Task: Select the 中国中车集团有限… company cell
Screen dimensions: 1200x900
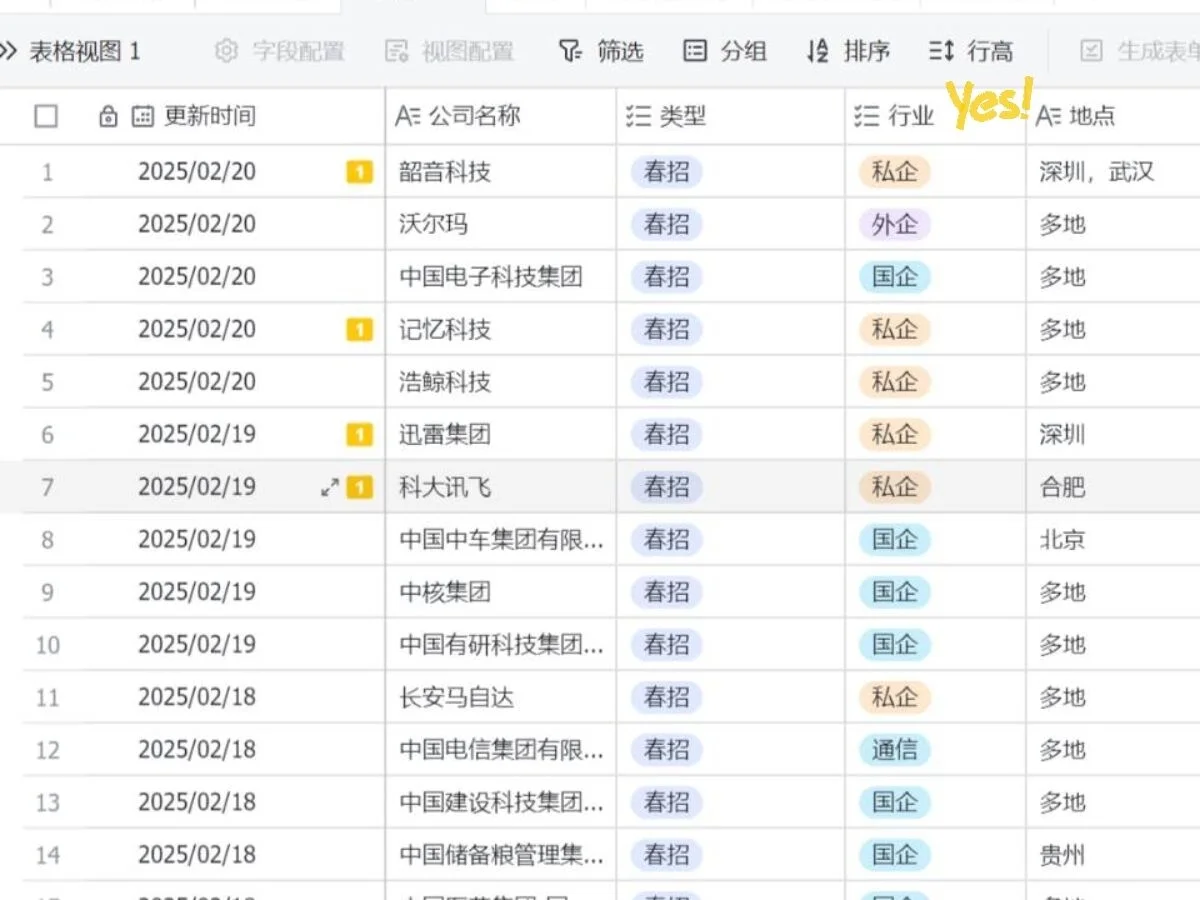Action: click(x=501, y=539)
